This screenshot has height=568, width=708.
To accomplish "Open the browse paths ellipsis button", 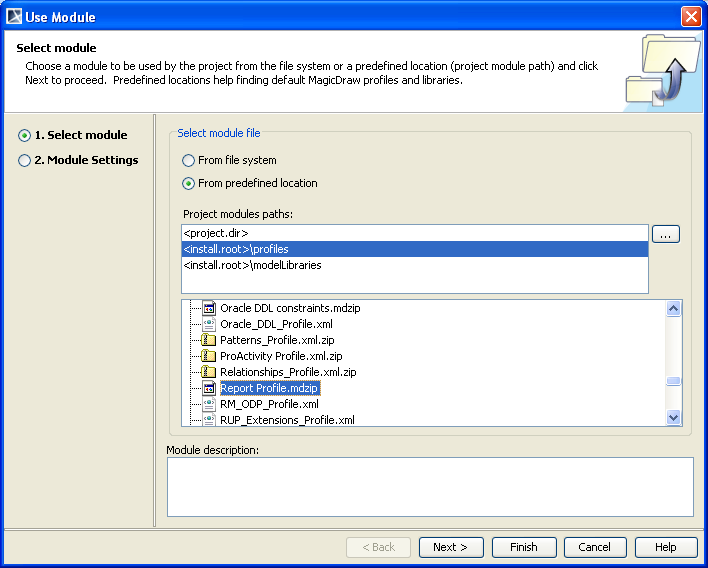I will point(666,233).
